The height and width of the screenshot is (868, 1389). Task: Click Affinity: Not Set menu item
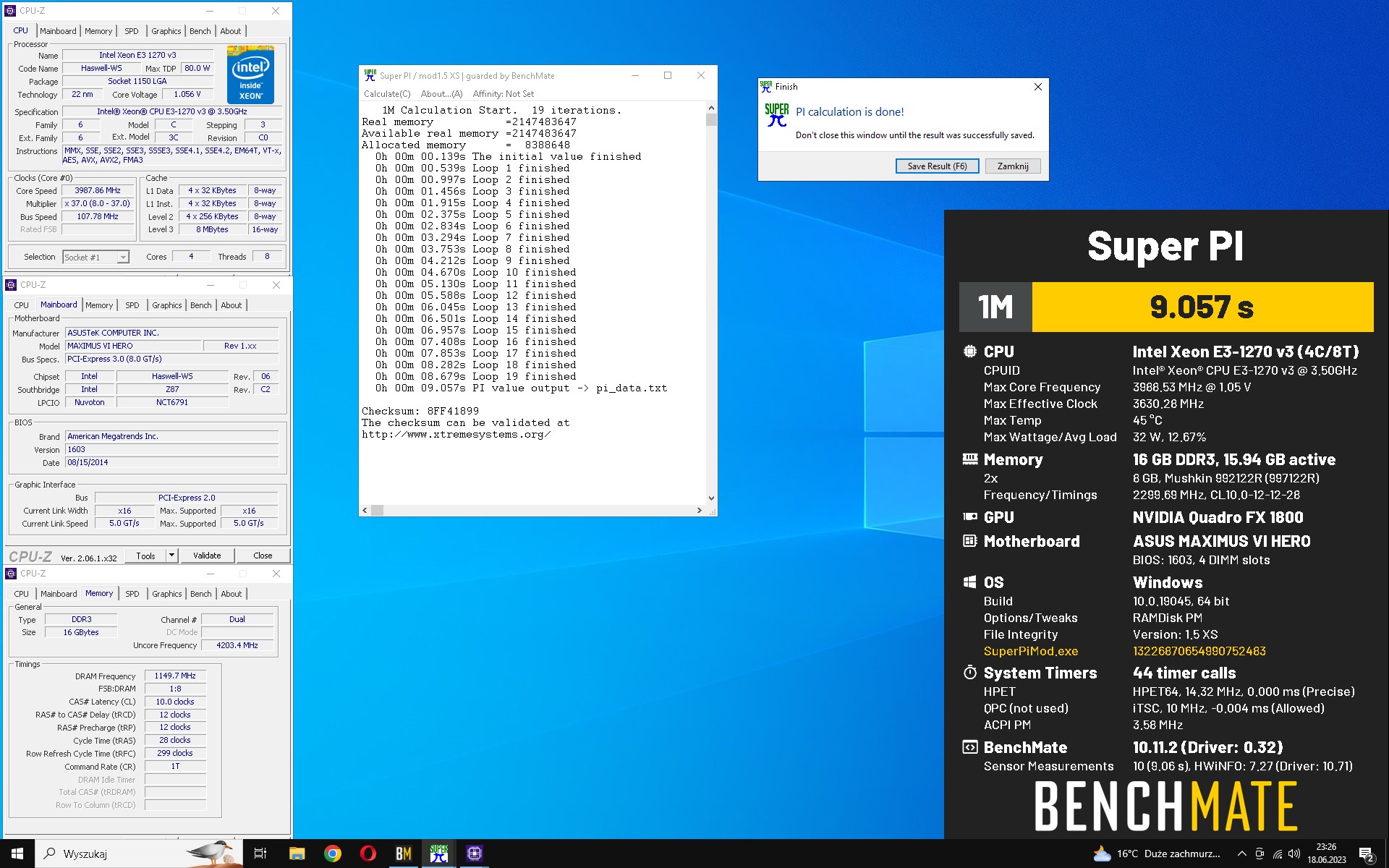504,94
